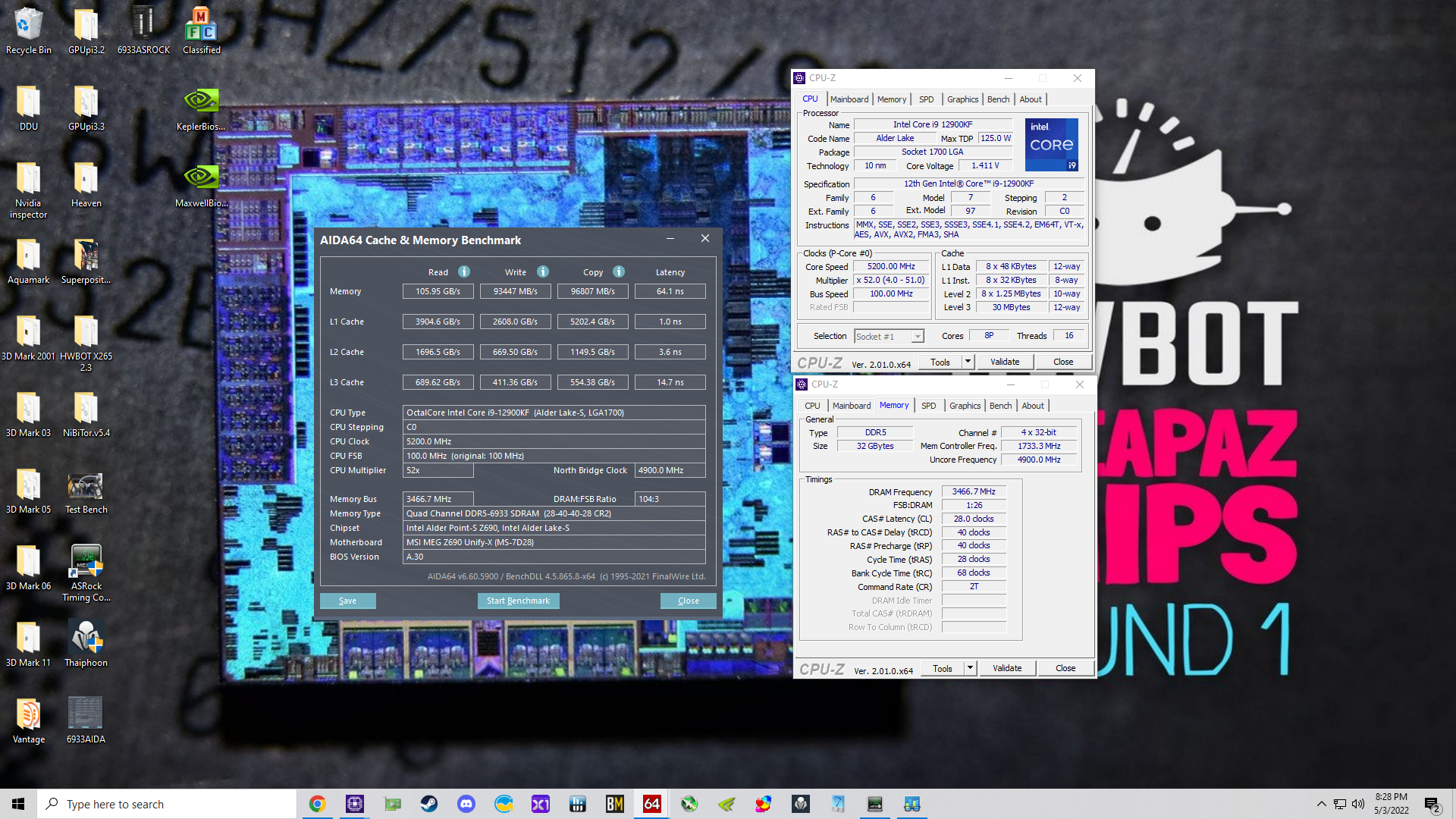Open Bench tab in upper CPU-Z window
This screenshot has height=819, width=1456.
[998, 99]
